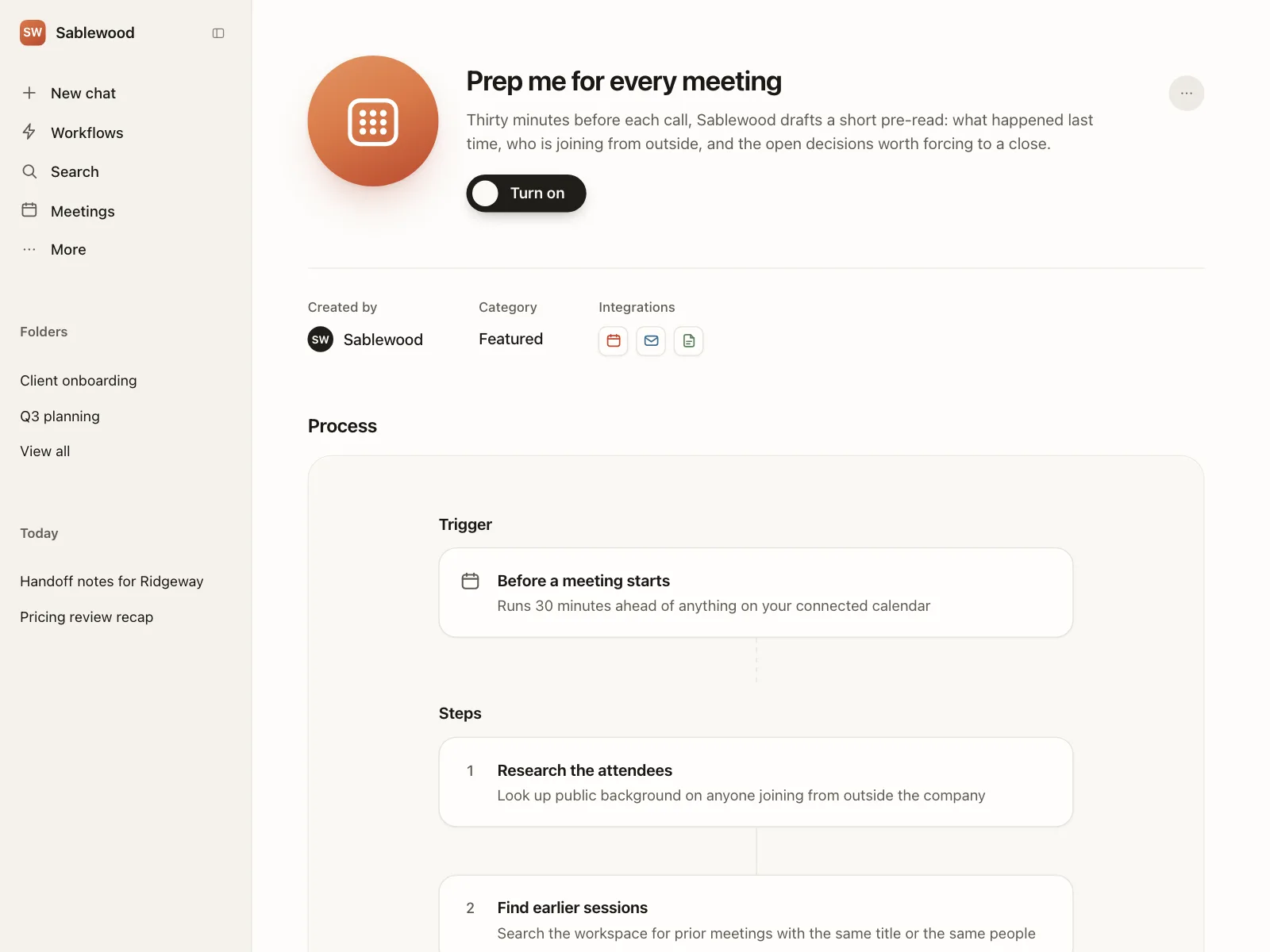The image size is (1270, 952).
Task: Open Meetings page
Action: (83, 211)
